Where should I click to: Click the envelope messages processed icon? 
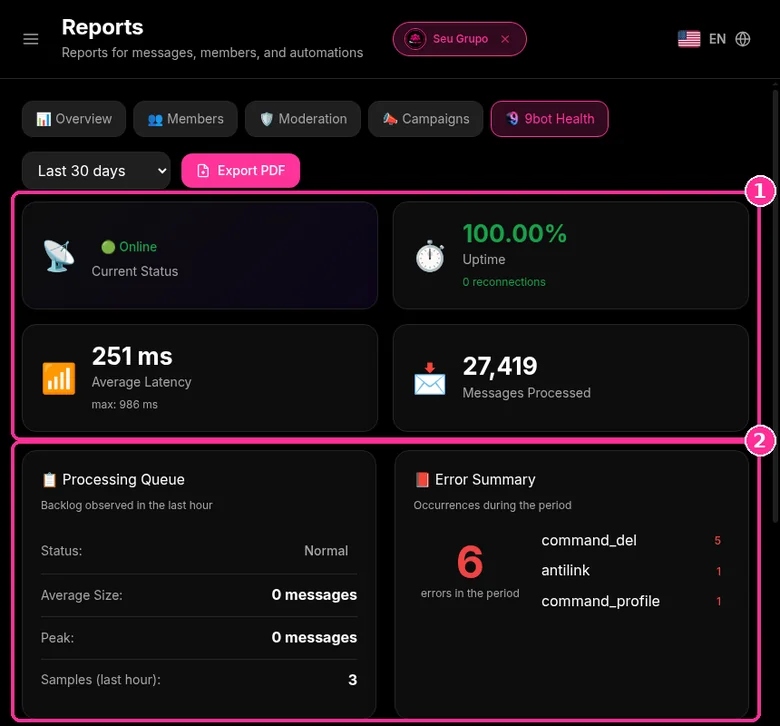430,379
